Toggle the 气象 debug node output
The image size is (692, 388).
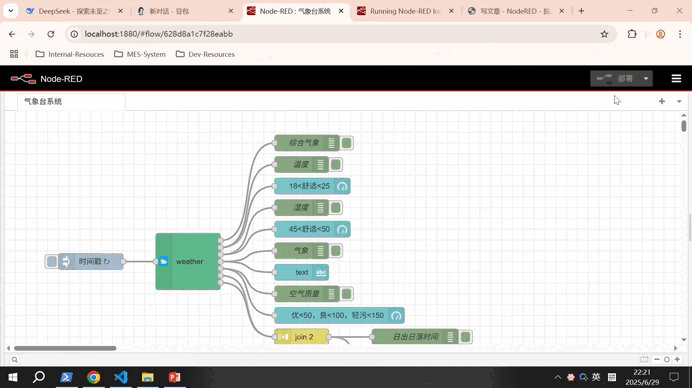coord(336,251)
